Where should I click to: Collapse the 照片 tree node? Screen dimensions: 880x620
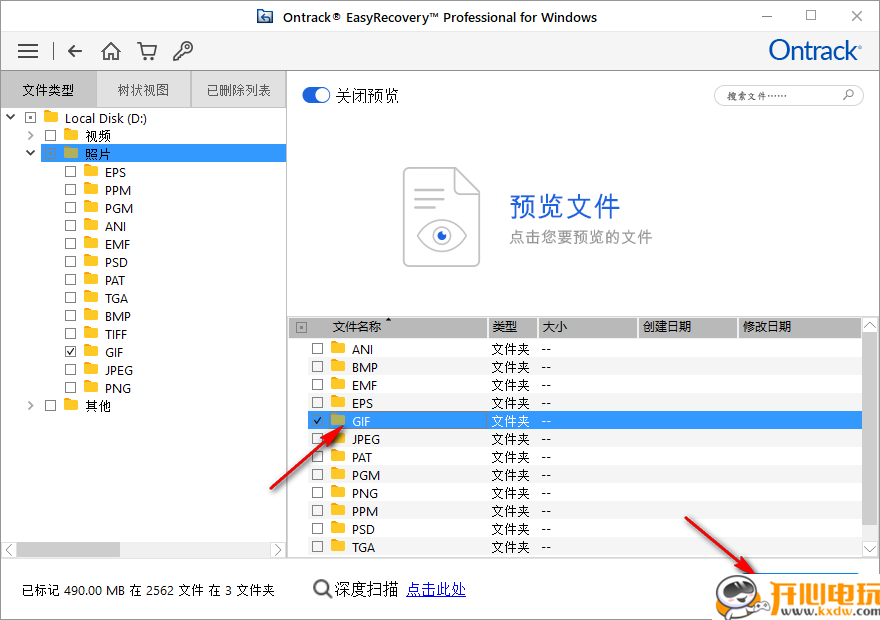click(x=30, y=153)
